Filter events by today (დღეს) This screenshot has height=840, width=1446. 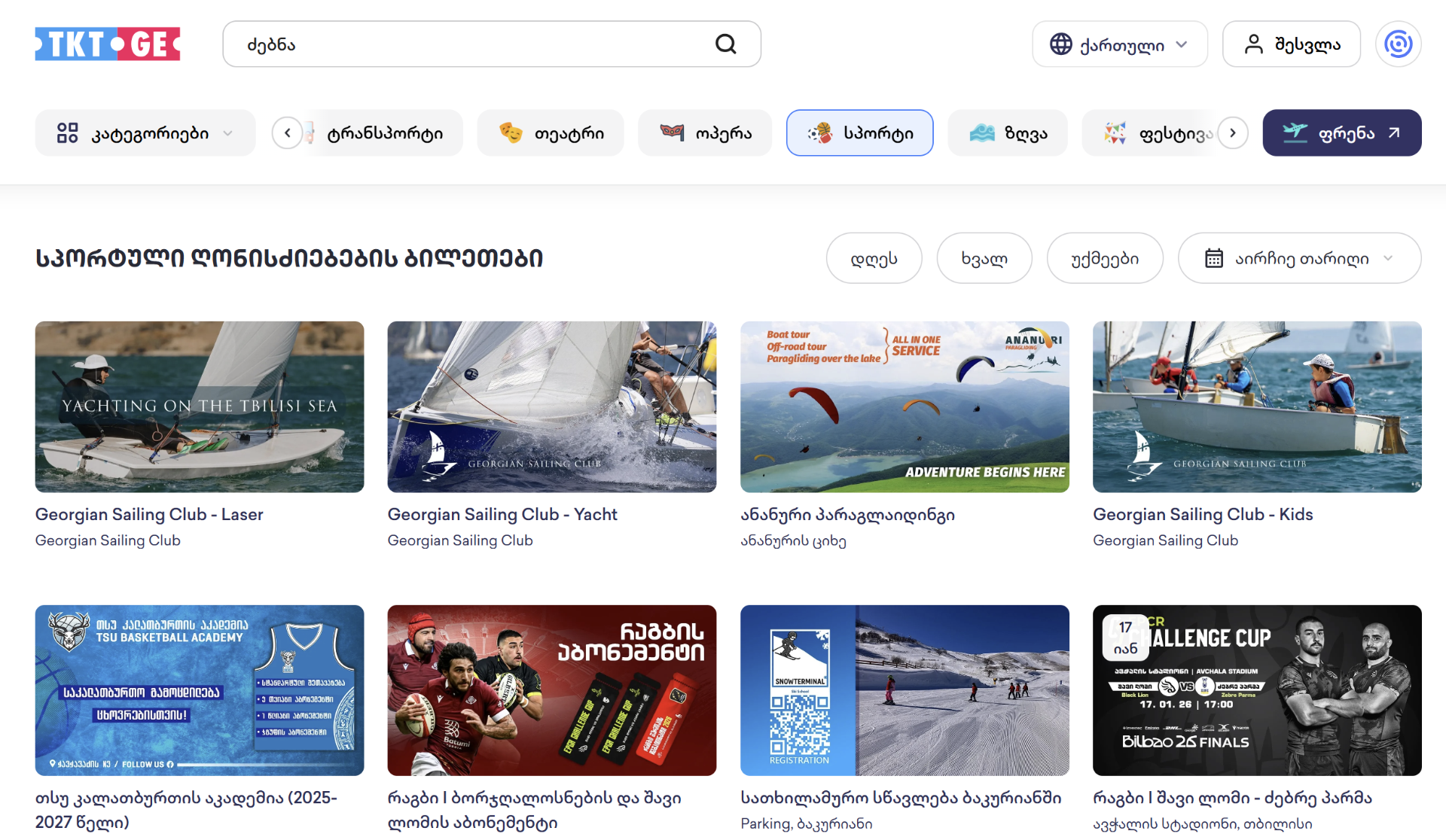(x=874, y=258)
